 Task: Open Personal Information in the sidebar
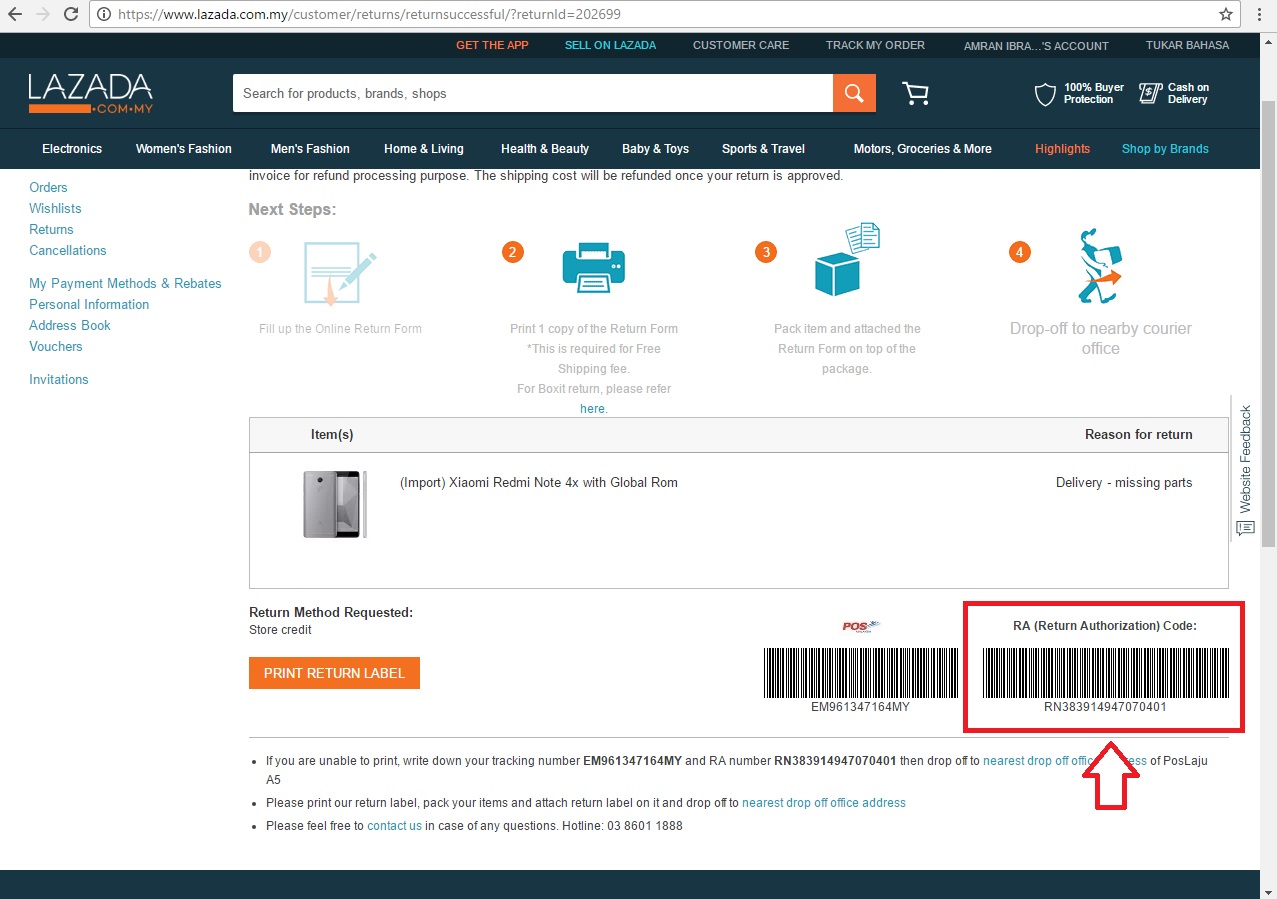[89, 304]
